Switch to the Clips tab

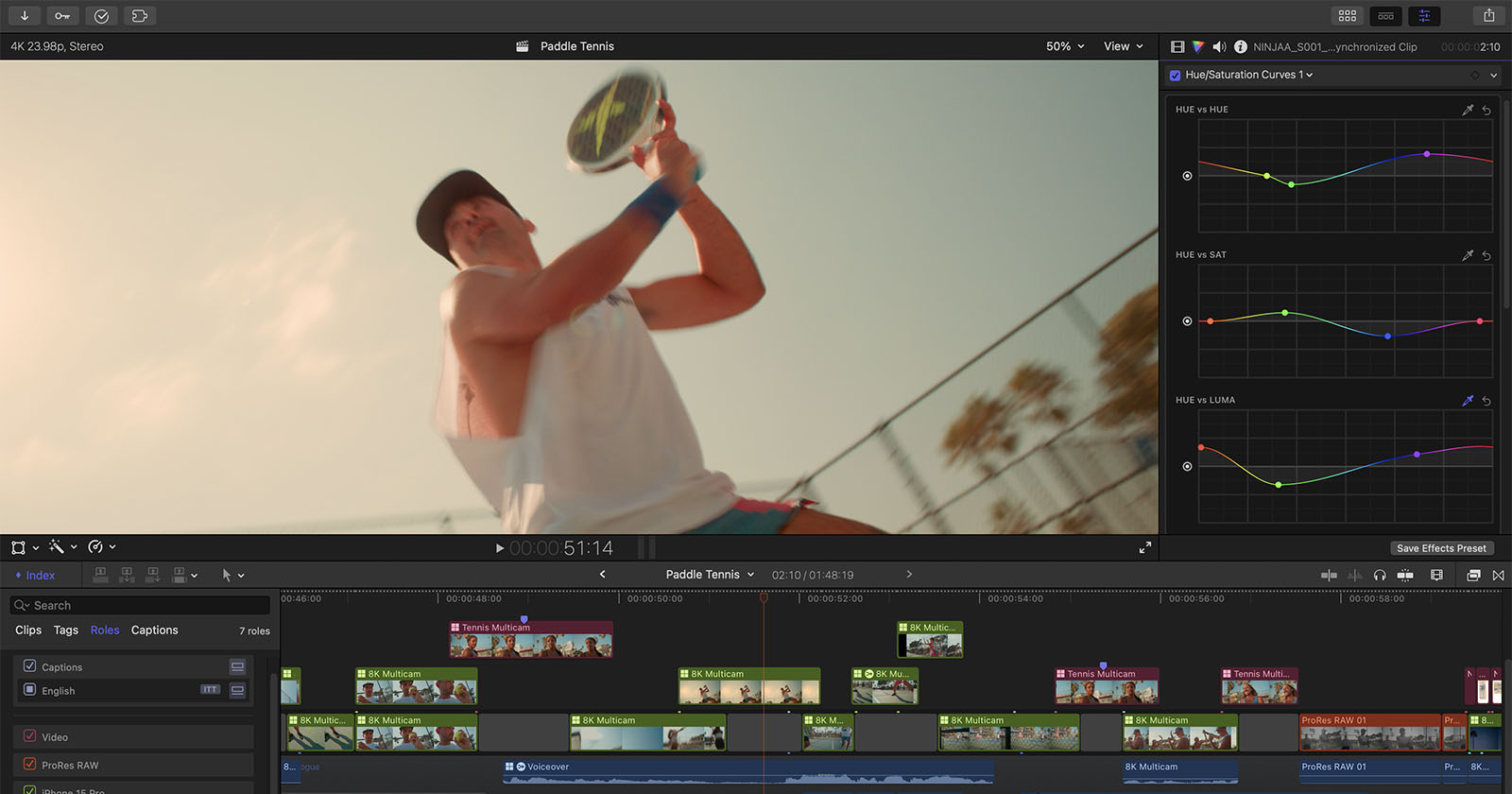click(x=28, y=630)
